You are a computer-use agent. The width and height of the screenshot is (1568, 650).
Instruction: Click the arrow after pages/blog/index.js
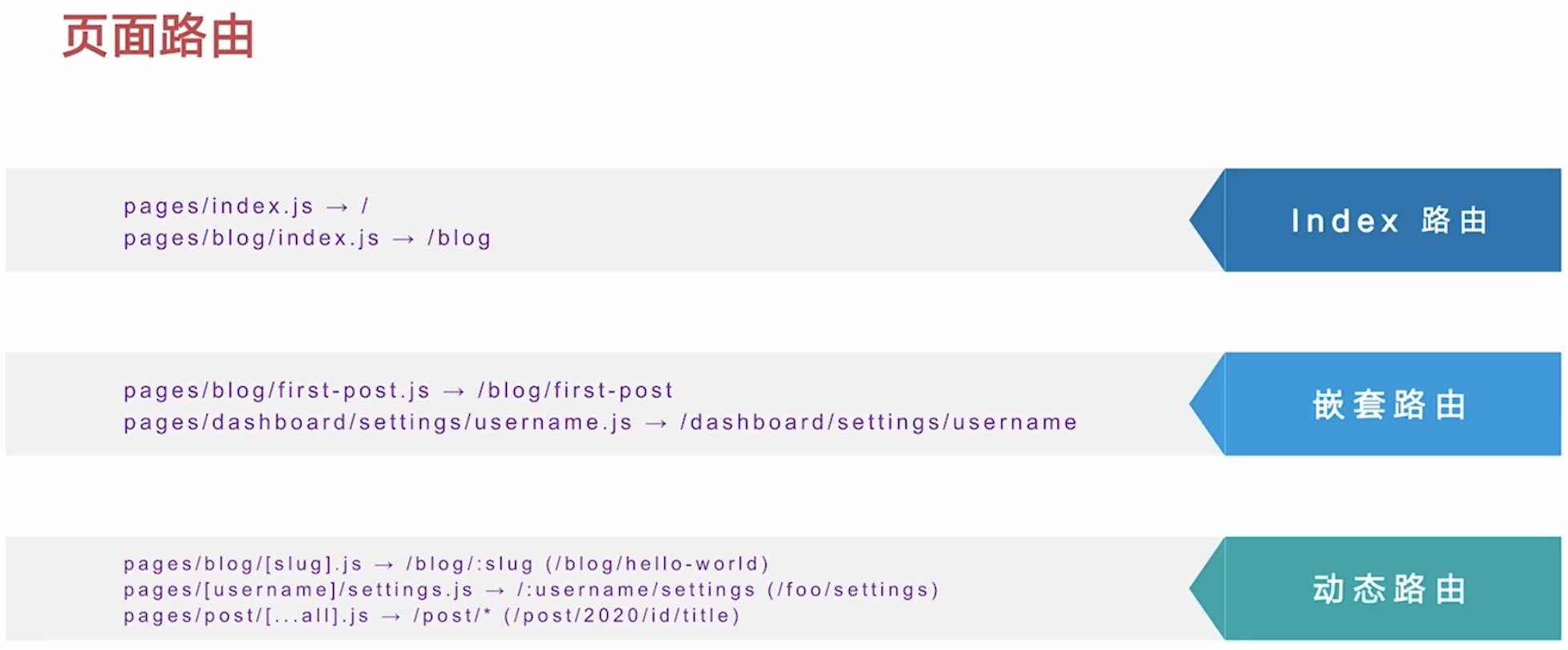click(403, 239)
